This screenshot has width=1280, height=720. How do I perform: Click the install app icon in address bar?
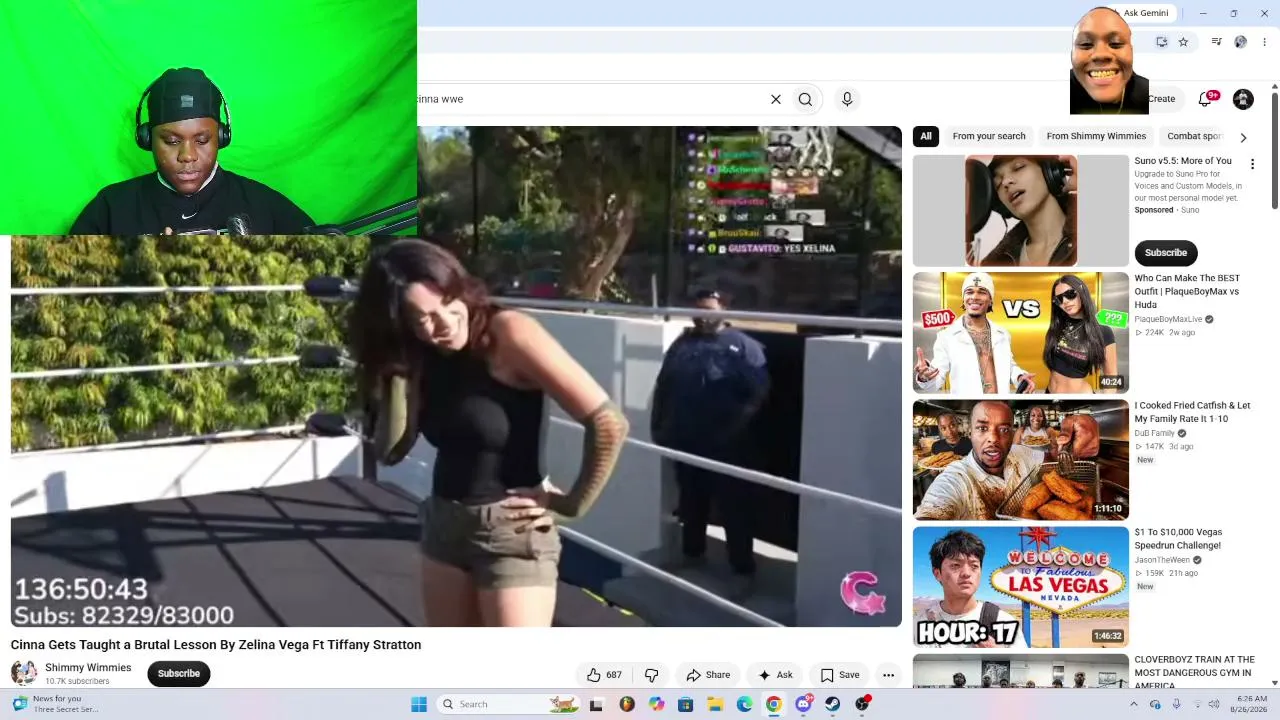(x=1161, y=42)
